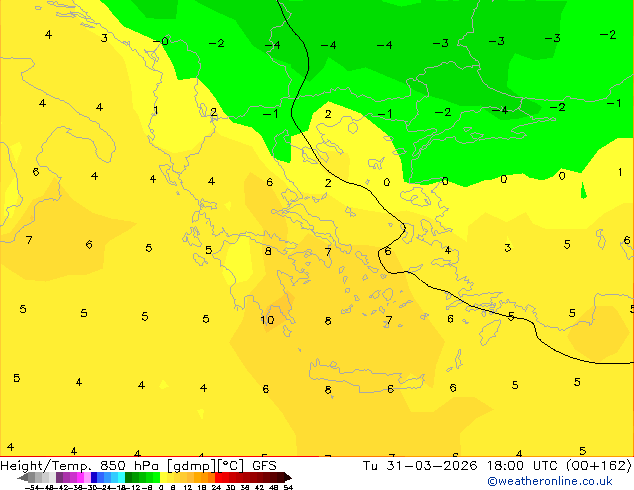Click the weatheronline.co.uk copyright link
This screenshot has height=490, width=634.
tap(550, 481)
